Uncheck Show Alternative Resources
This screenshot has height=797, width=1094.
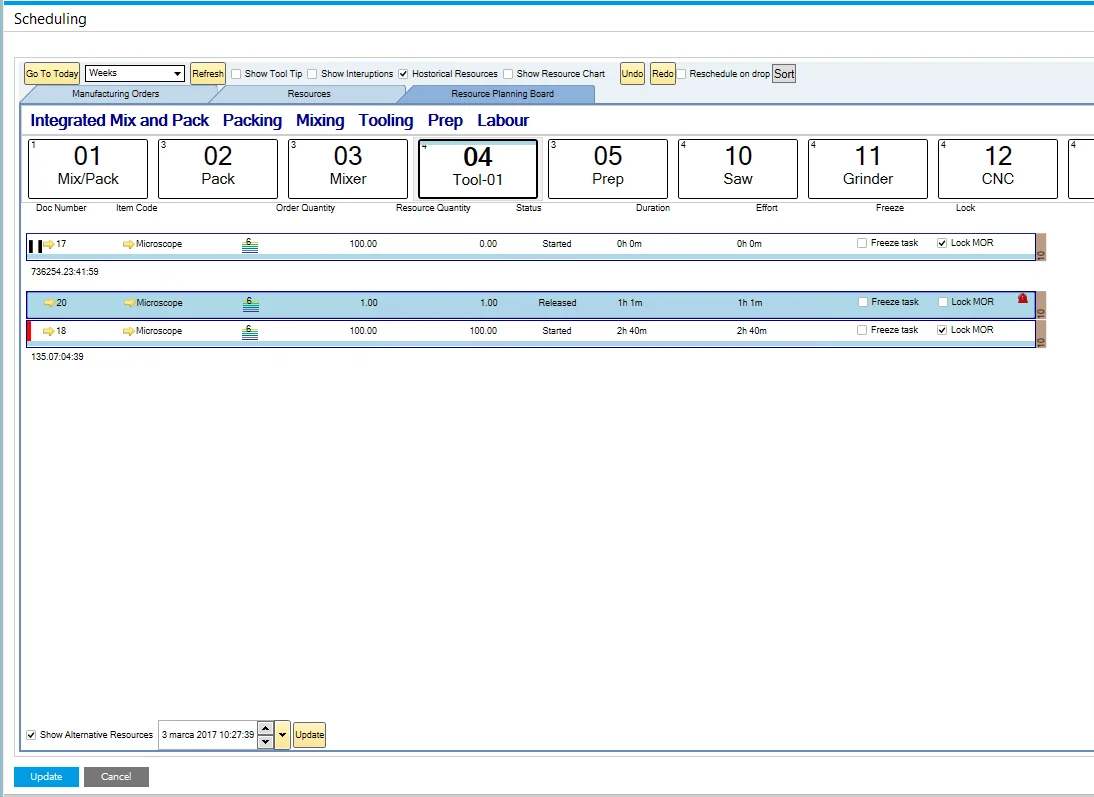(x=32, y=735)
